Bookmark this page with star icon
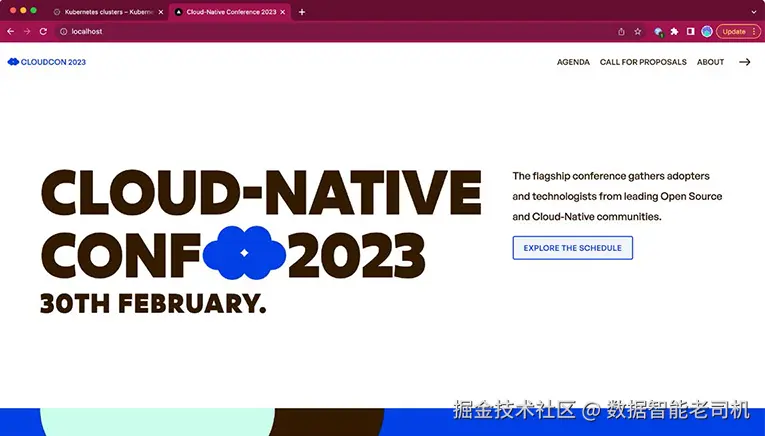 tap(638, 32)
